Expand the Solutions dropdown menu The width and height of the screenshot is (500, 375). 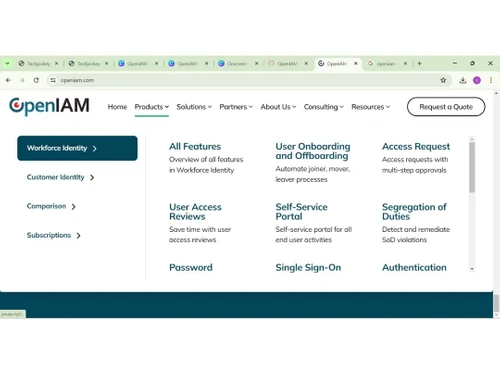(194, 107)
